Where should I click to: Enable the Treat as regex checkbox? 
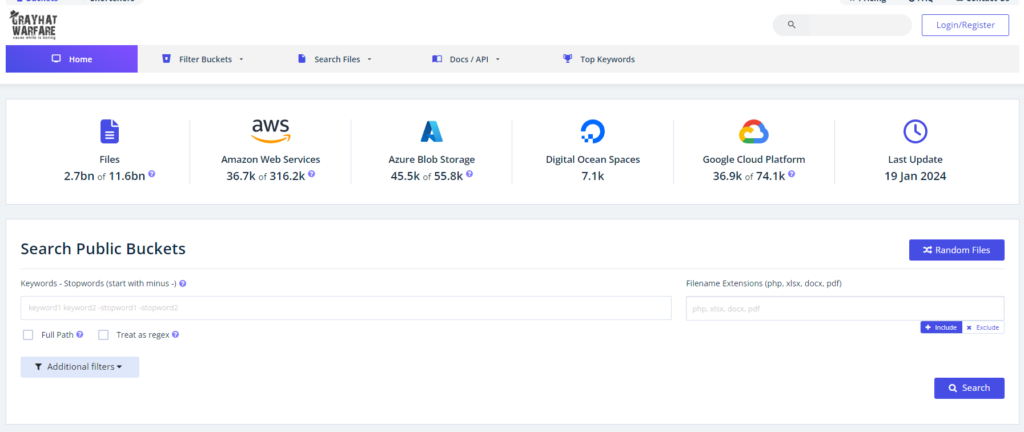pyautogui.click(x=103, y=335)
